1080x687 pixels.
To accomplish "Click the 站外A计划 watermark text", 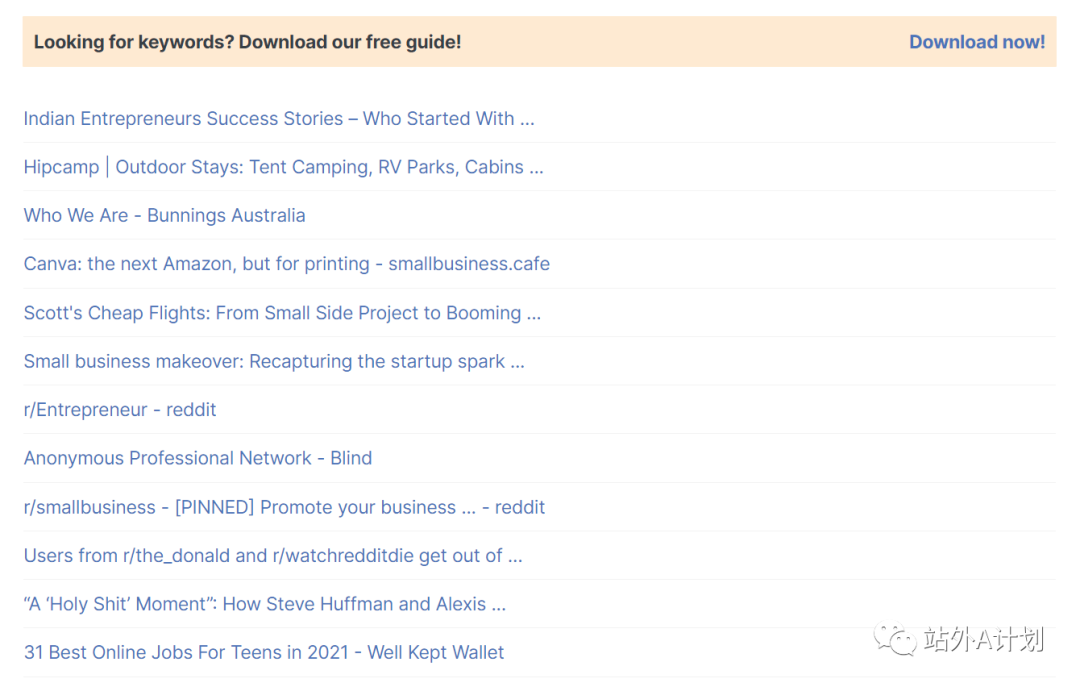I will [983, 640].
